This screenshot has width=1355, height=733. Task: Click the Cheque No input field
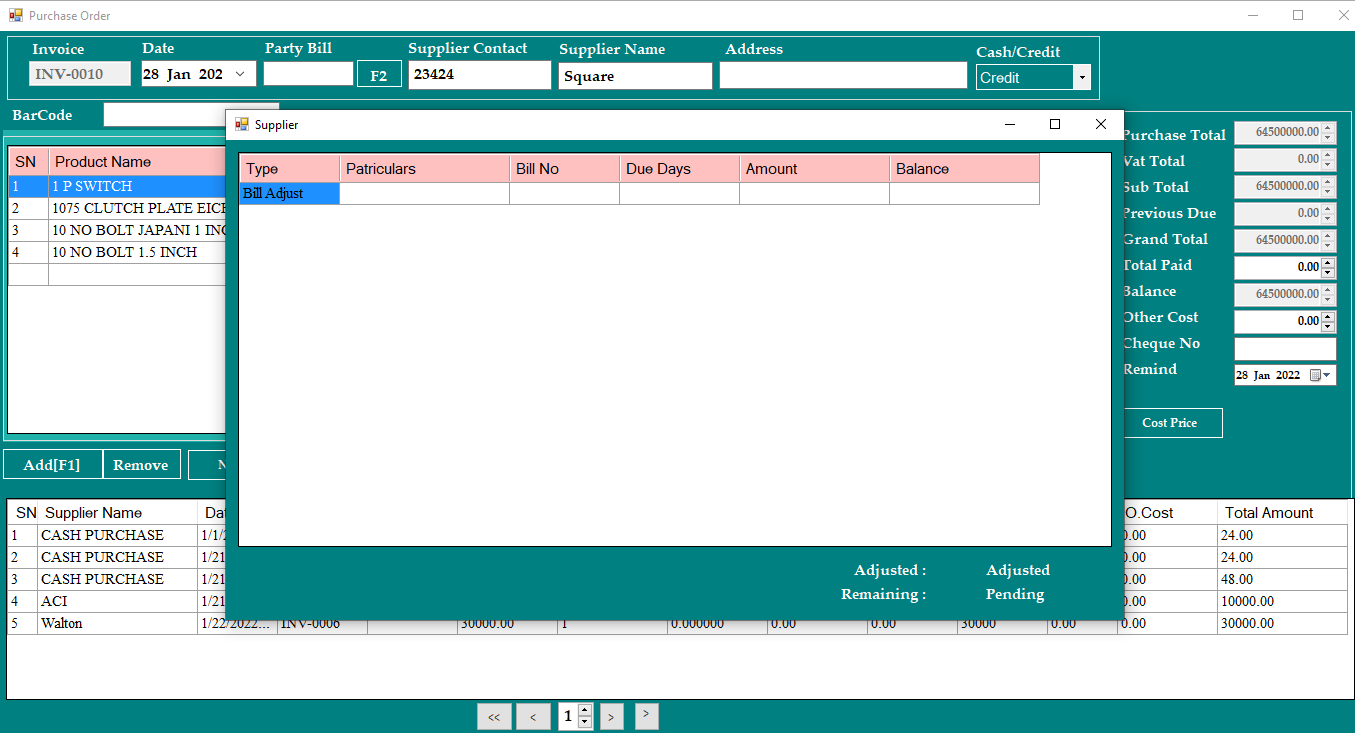tap(1284, 349)
